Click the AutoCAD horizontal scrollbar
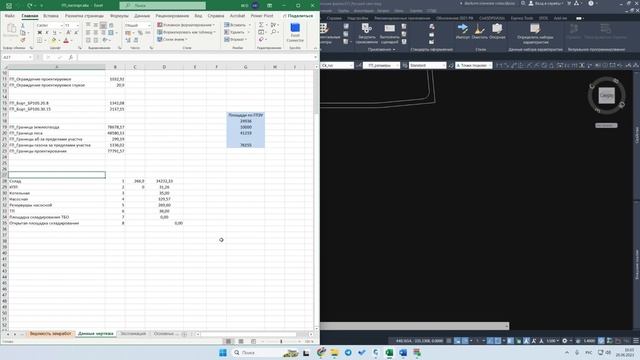640x360 pixels. [x=415, y=326]
